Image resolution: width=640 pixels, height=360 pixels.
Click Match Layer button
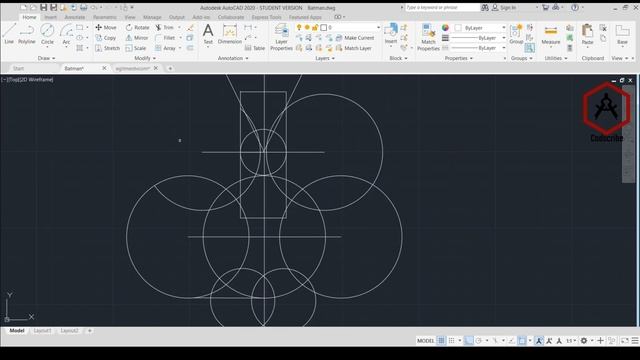point(353,48)
